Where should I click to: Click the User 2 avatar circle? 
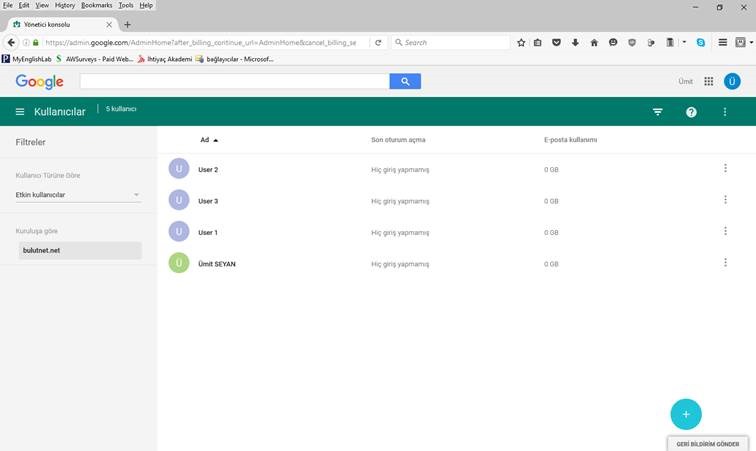[x=179, y=169]
